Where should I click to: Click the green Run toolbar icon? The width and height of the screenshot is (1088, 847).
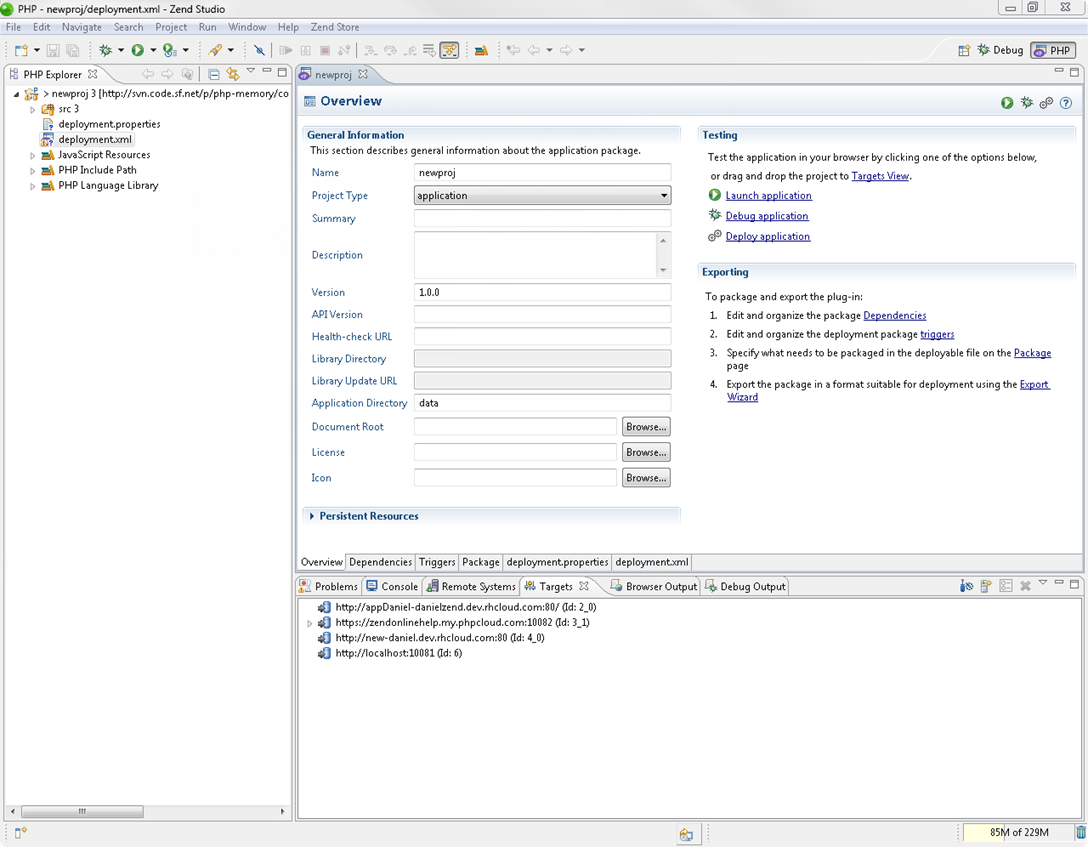click(137, 50)
